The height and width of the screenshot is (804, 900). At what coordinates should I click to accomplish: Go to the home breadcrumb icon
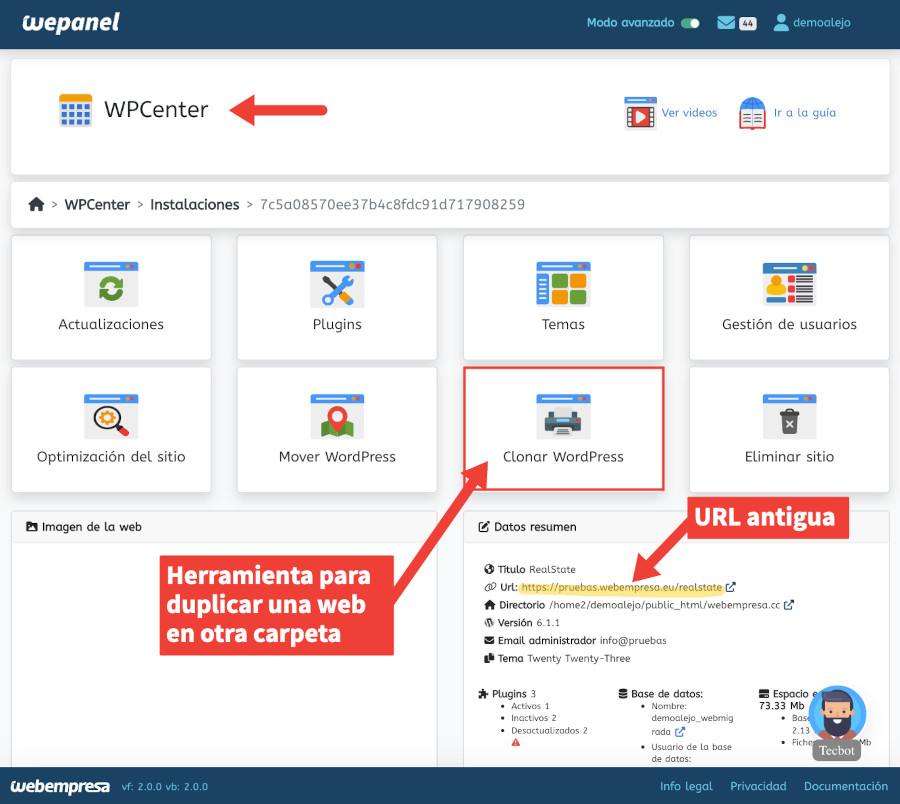pyautogui.click(x=36, y=204)
